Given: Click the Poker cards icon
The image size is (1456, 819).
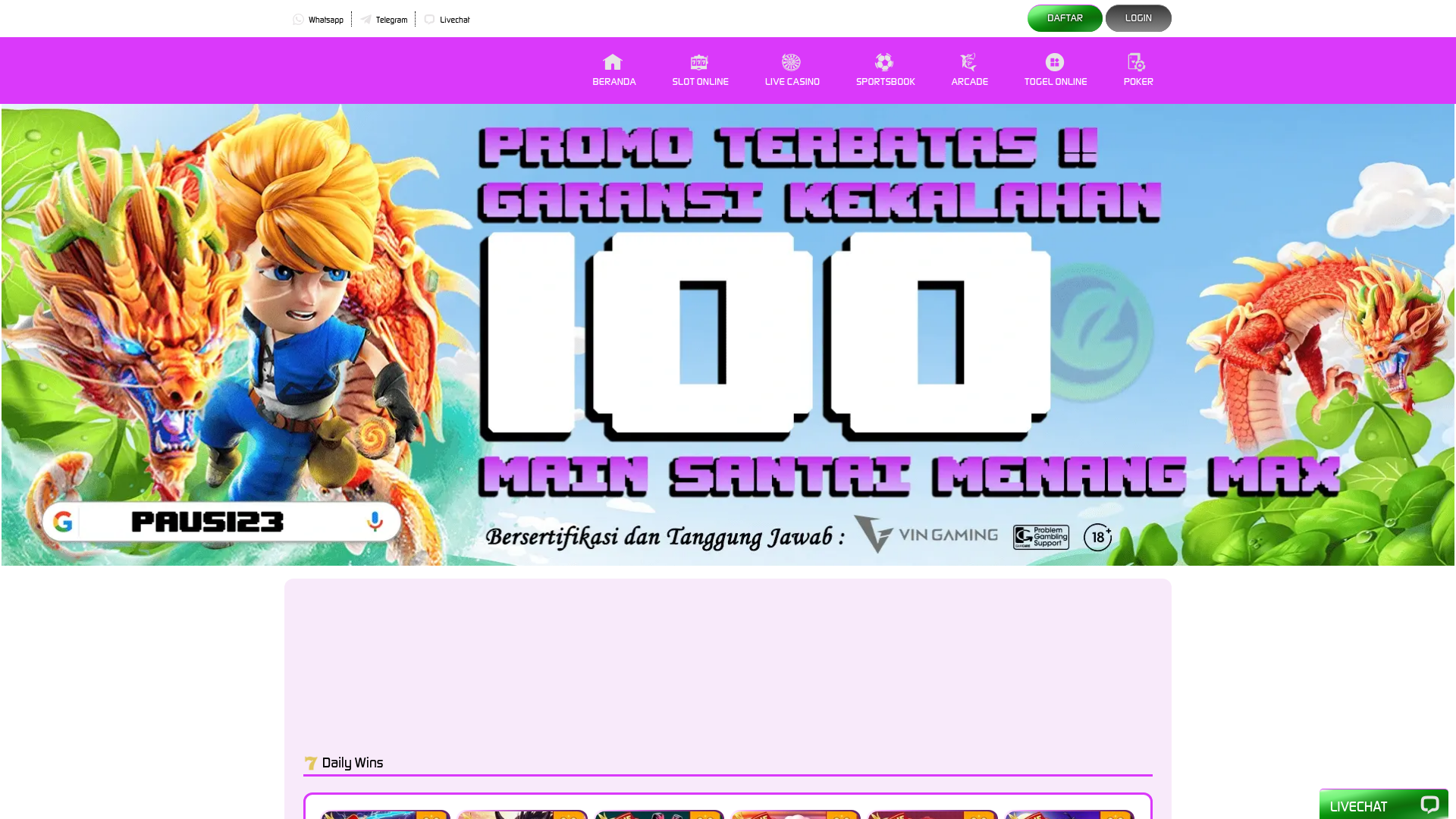Looking at the screenshot, I should [x=1137, y=62].
